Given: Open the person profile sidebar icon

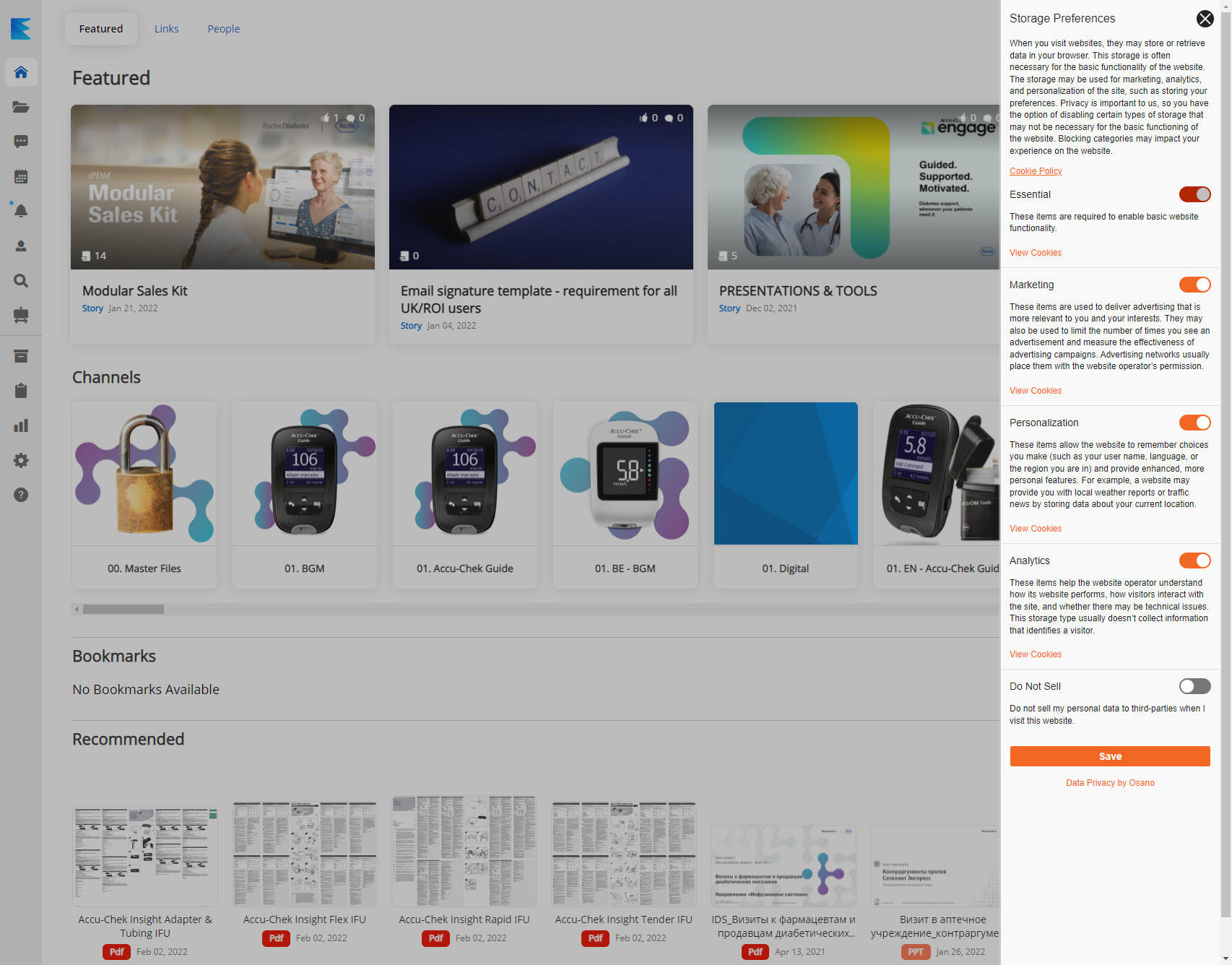Looking at the screenshot, I should coord(21,246).
